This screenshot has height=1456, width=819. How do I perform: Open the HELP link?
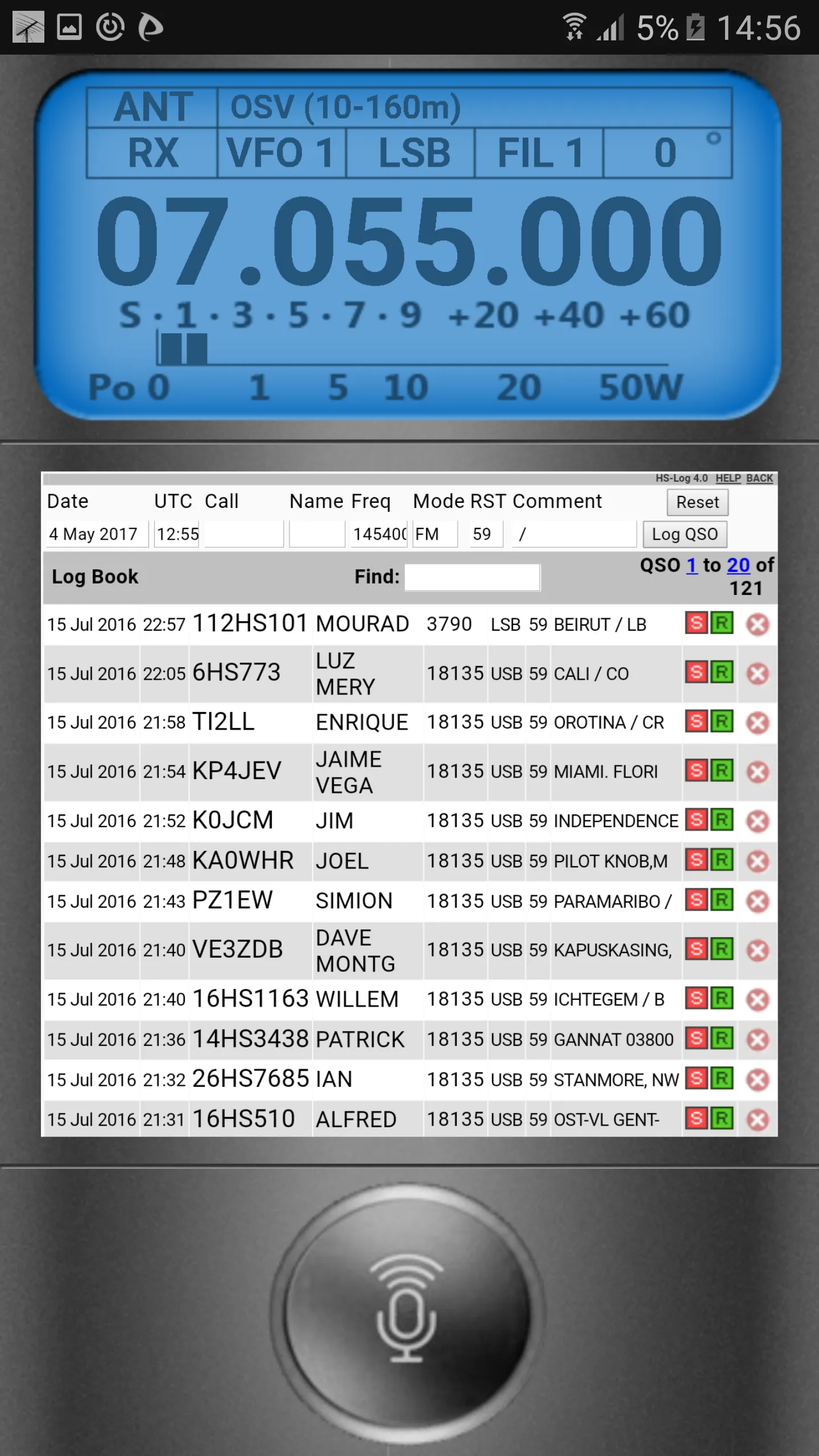tap(728, 478)
